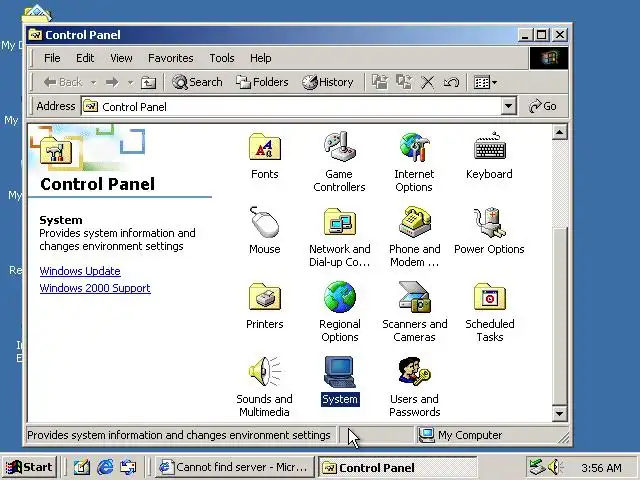The height and width of the screenshot is (480, 640).
Task: Click the My Computer status bar zone
Action: pos(490,435)
